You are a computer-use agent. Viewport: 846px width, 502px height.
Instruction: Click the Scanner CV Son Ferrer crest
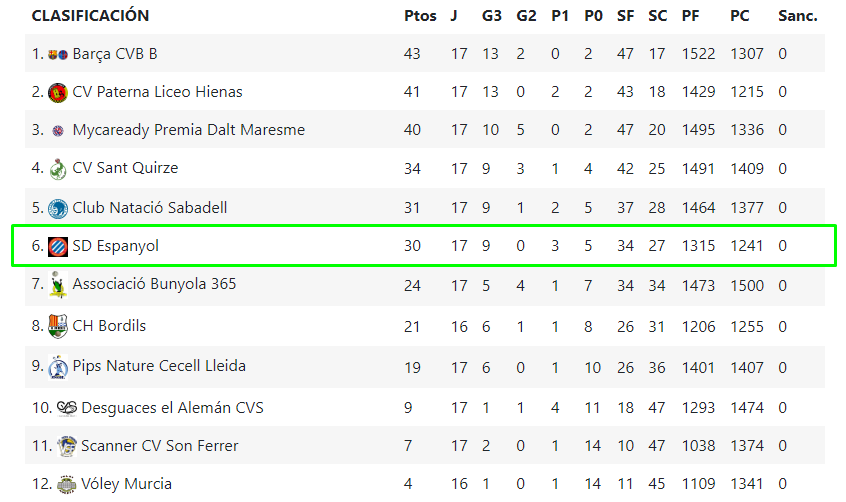(x=67, y=446)
